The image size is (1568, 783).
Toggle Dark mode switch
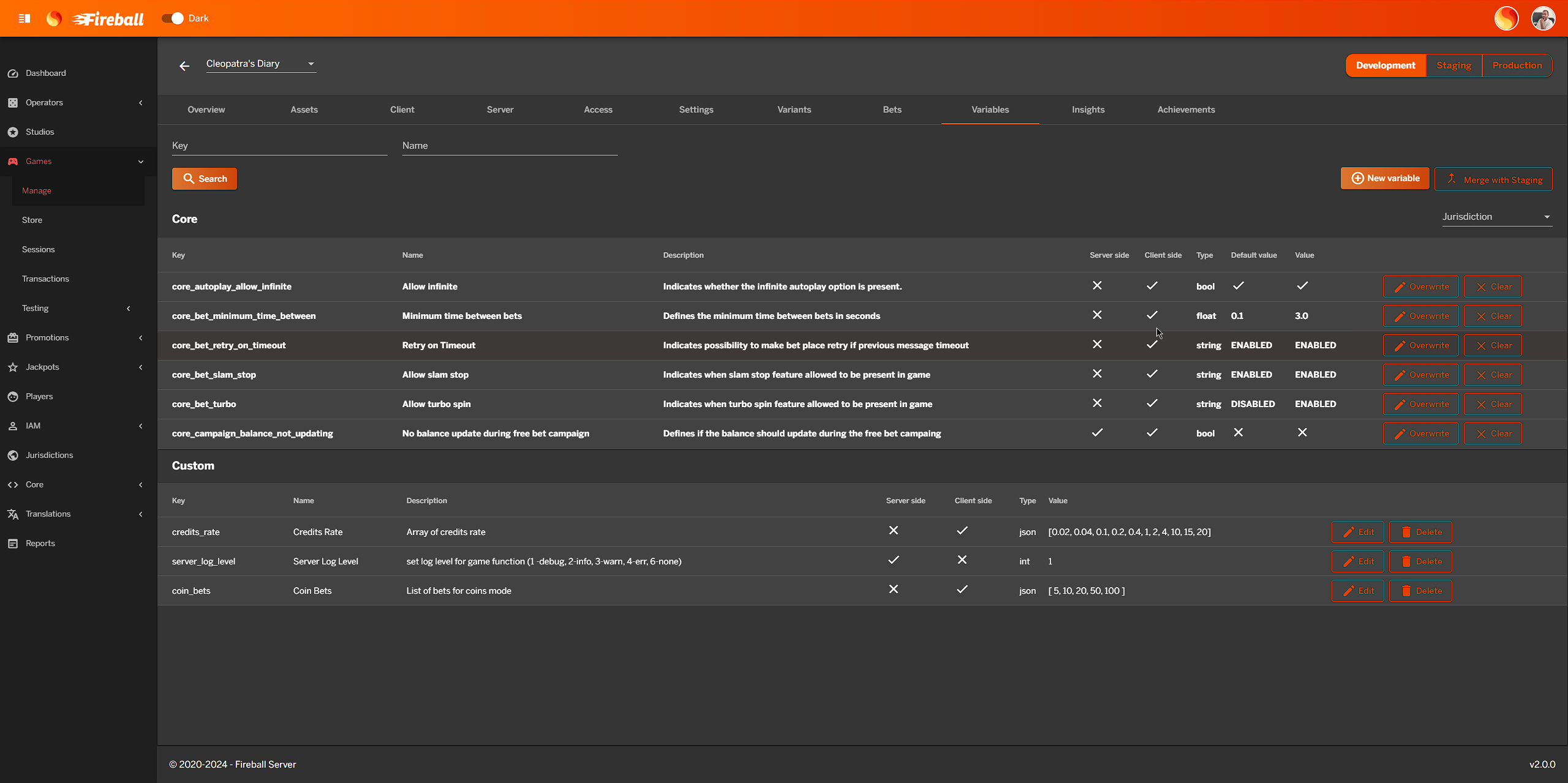click(173, 18)
